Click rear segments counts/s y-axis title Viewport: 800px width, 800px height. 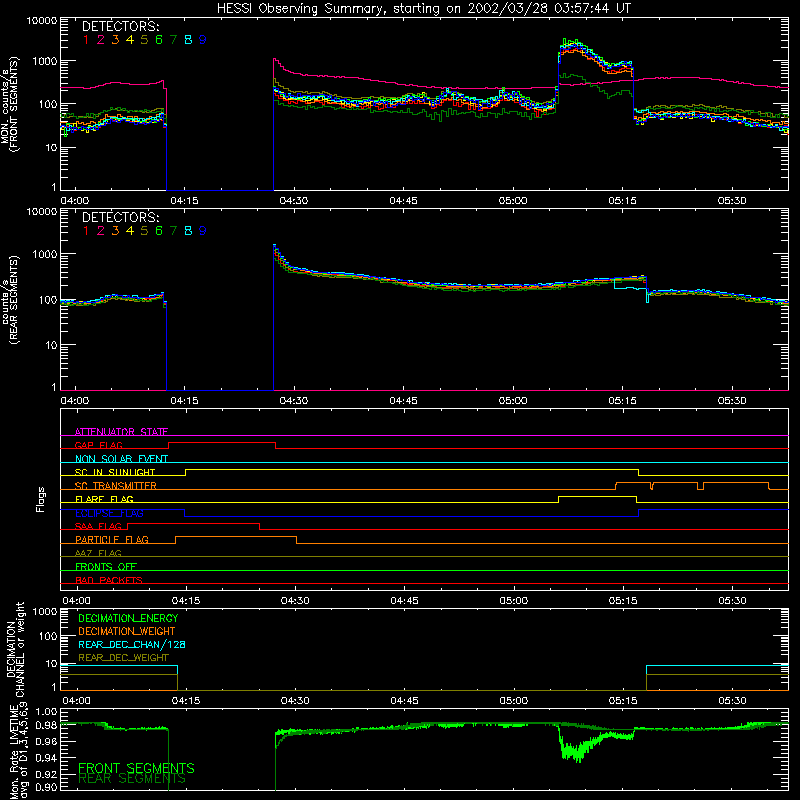click(10, 300)
